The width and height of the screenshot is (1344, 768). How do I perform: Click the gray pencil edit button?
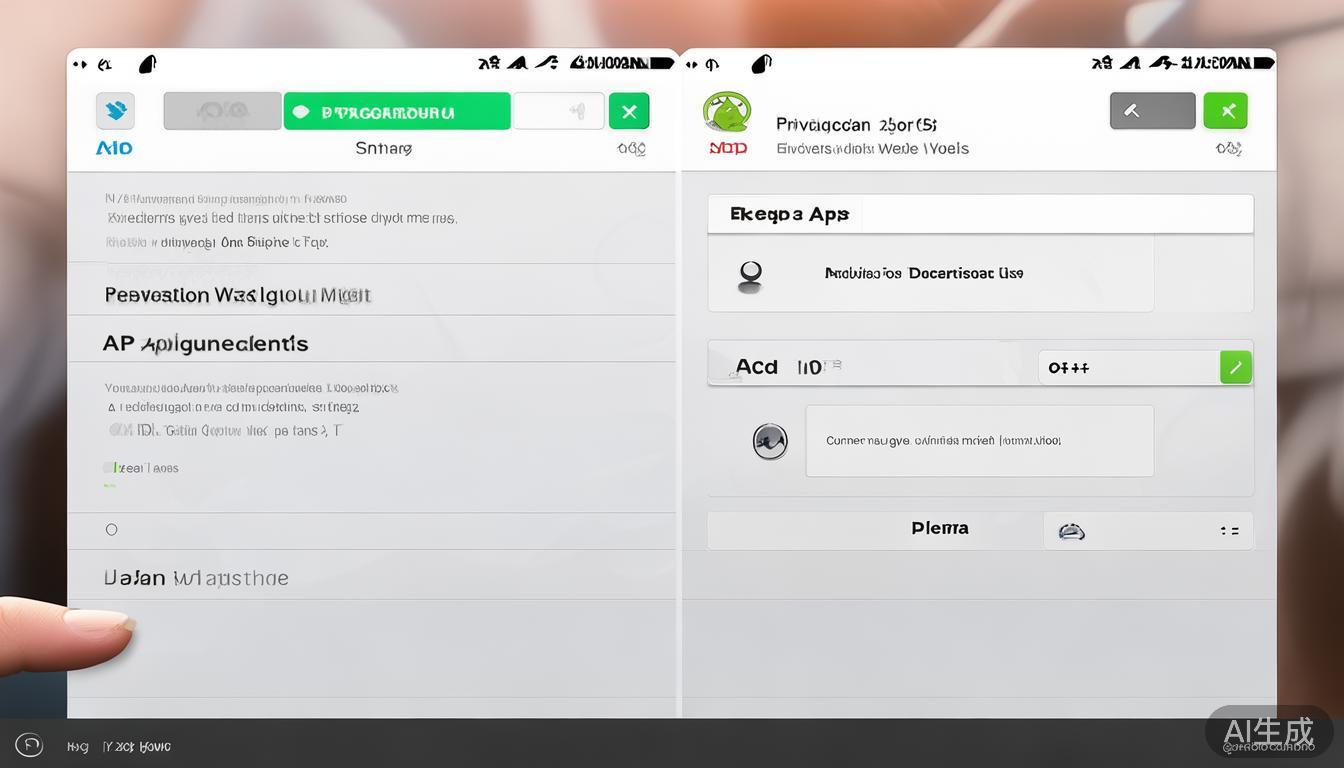(x=1152, y=111)
